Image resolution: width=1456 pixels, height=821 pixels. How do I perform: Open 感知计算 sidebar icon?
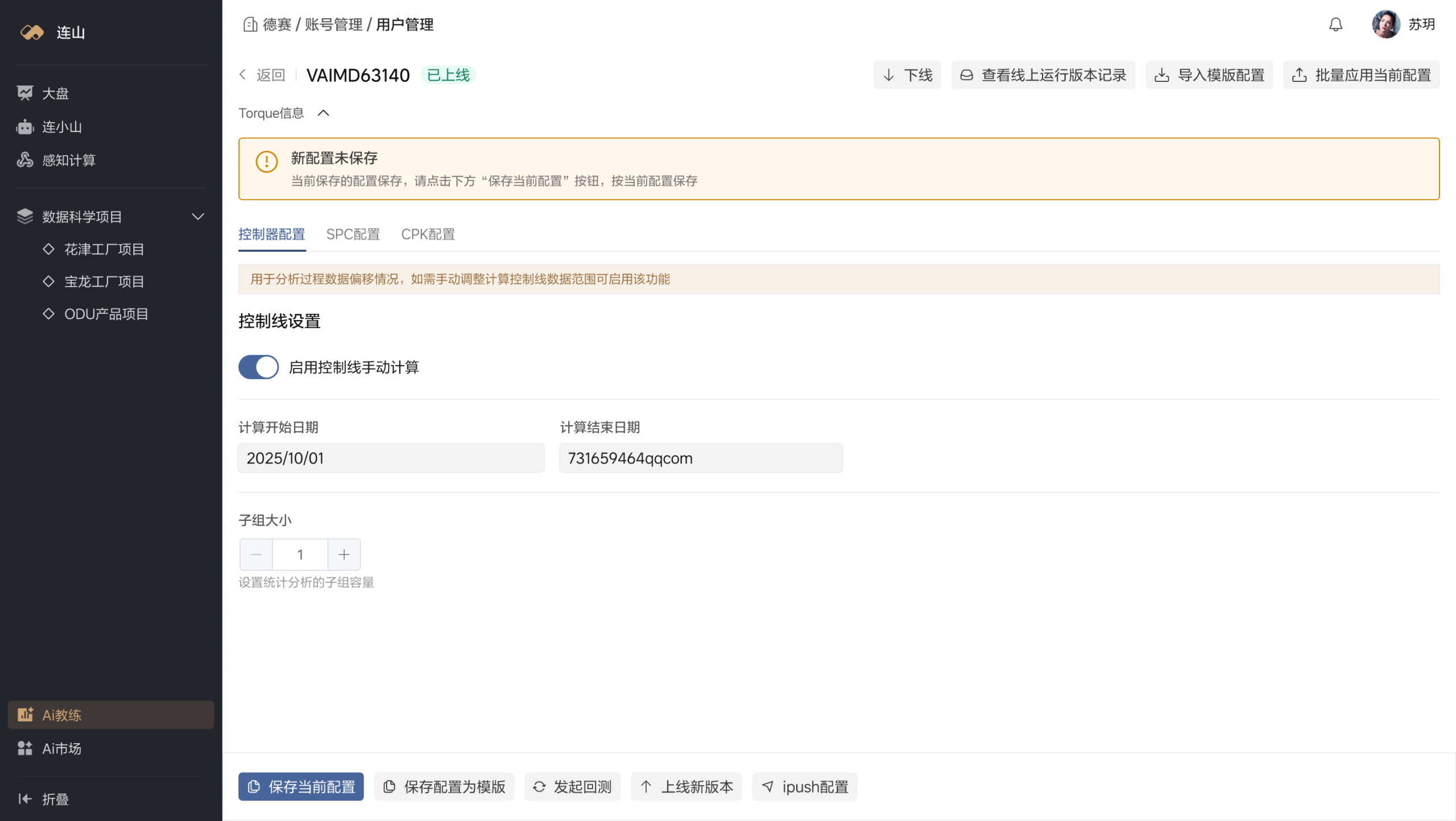(24, 160)
